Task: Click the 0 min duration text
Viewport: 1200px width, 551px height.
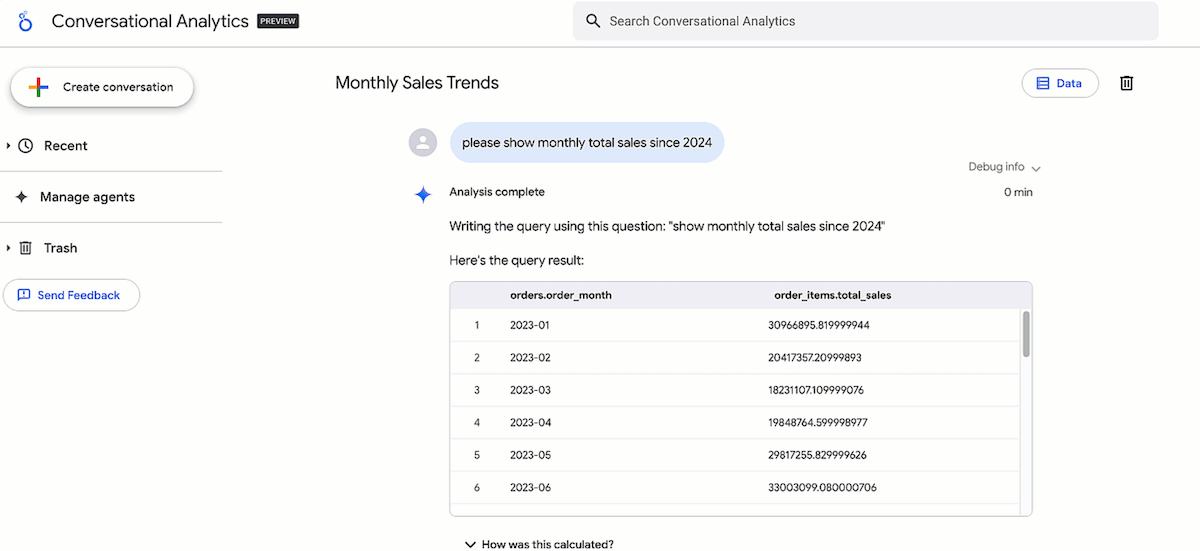Action: pos(1018,192)
